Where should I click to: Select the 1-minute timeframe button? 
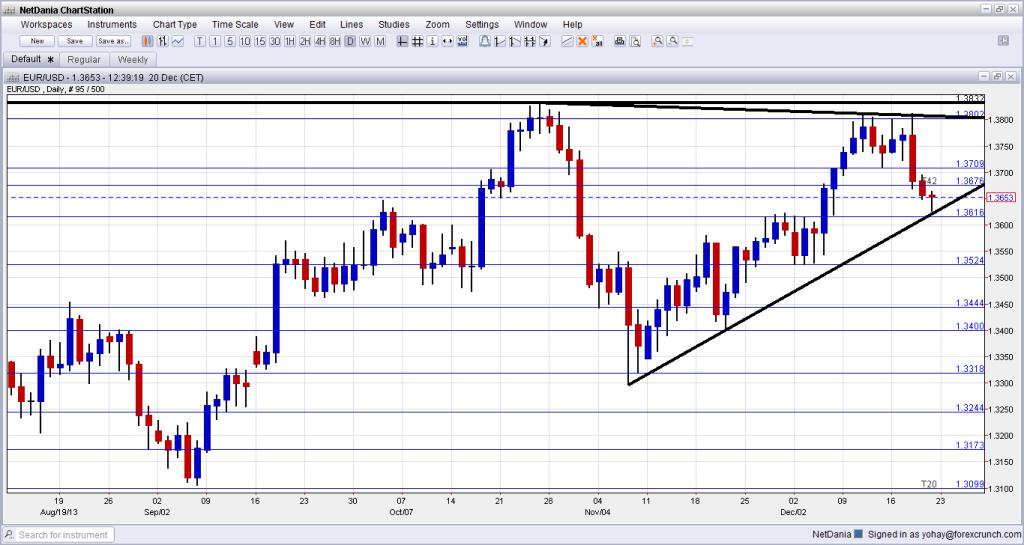pyautogui.click(x=215, y=41)
